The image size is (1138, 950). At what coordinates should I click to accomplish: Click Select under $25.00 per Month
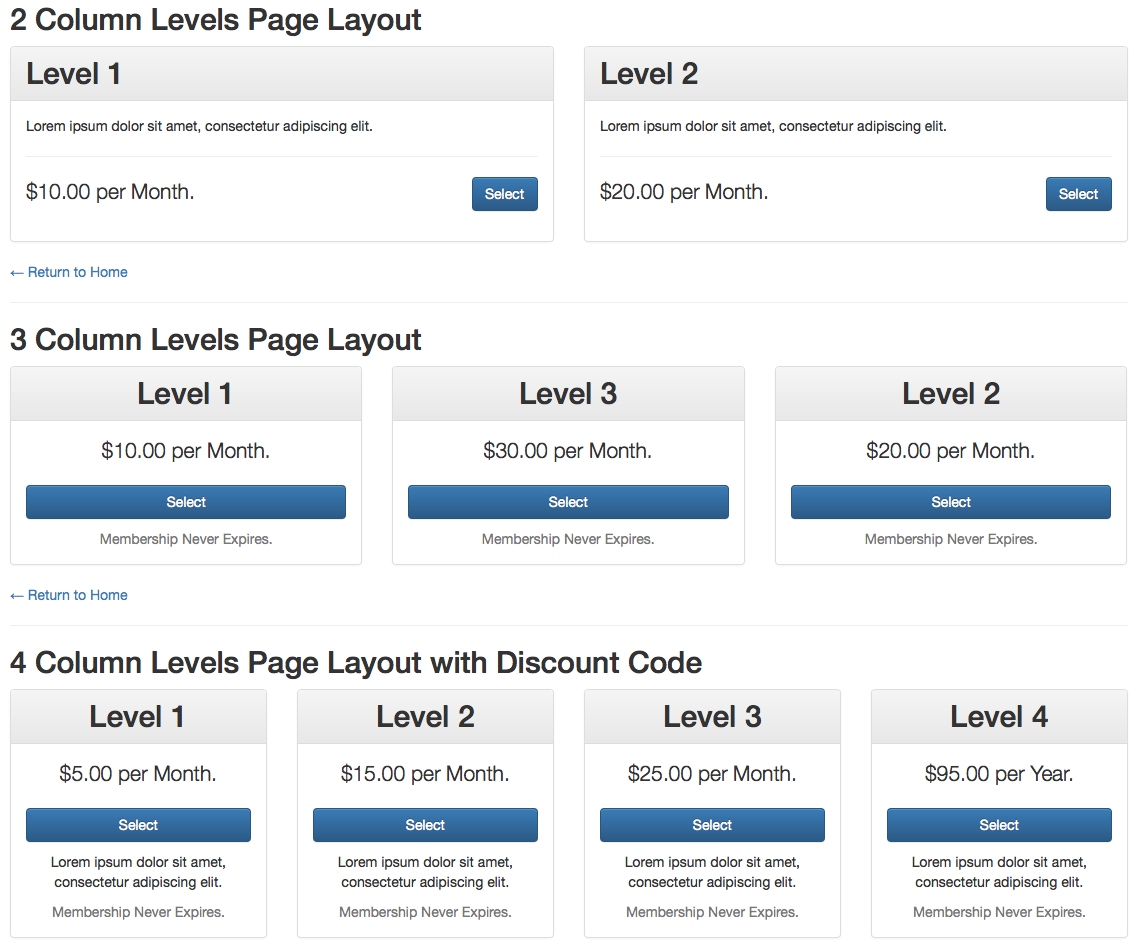click(x=712, y=825)
